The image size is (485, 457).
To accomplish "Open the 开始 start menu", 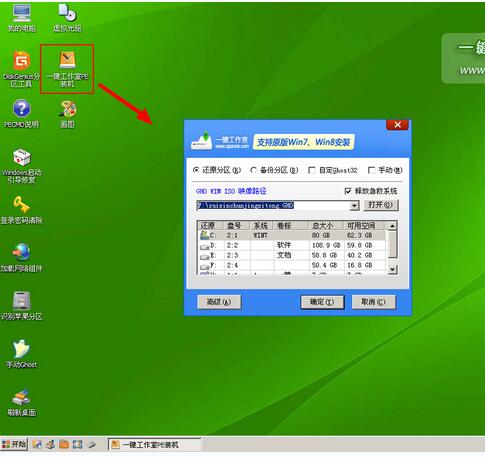I will tap(14, 444).
